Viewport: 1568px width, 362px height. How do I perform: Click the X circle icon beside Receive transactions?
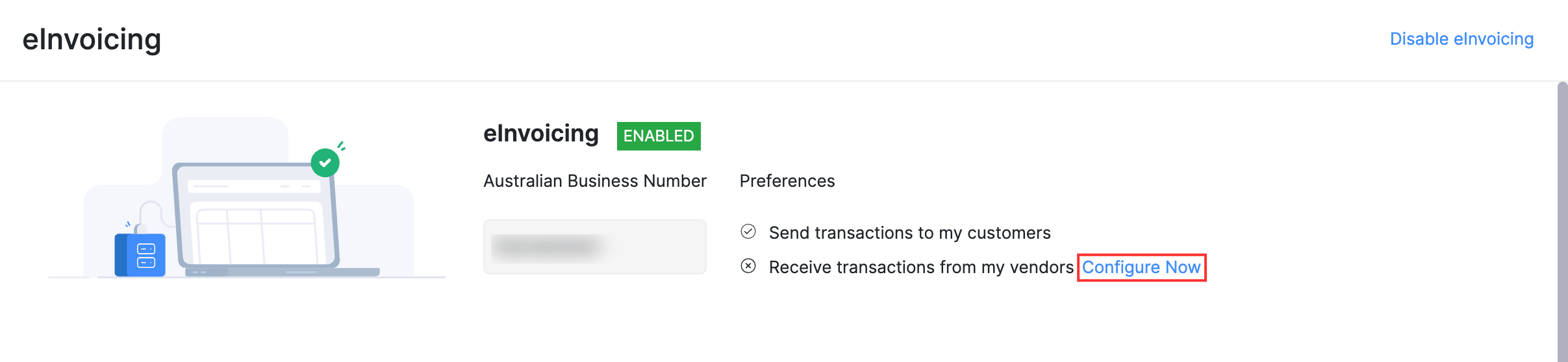pos(748,266)
